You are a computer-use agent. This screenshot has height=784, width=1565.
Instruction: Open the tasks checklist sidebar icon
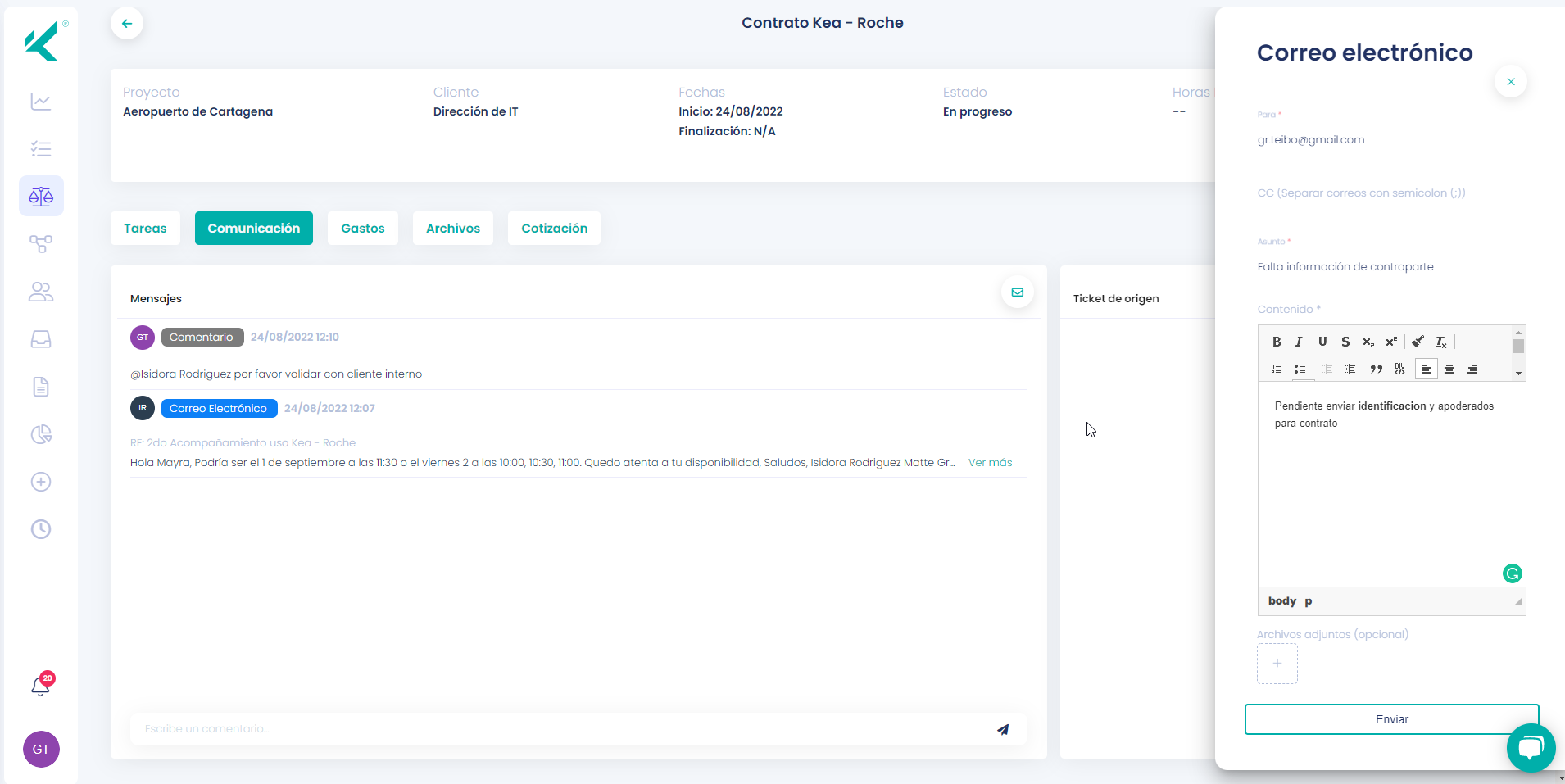pos(41,148)
